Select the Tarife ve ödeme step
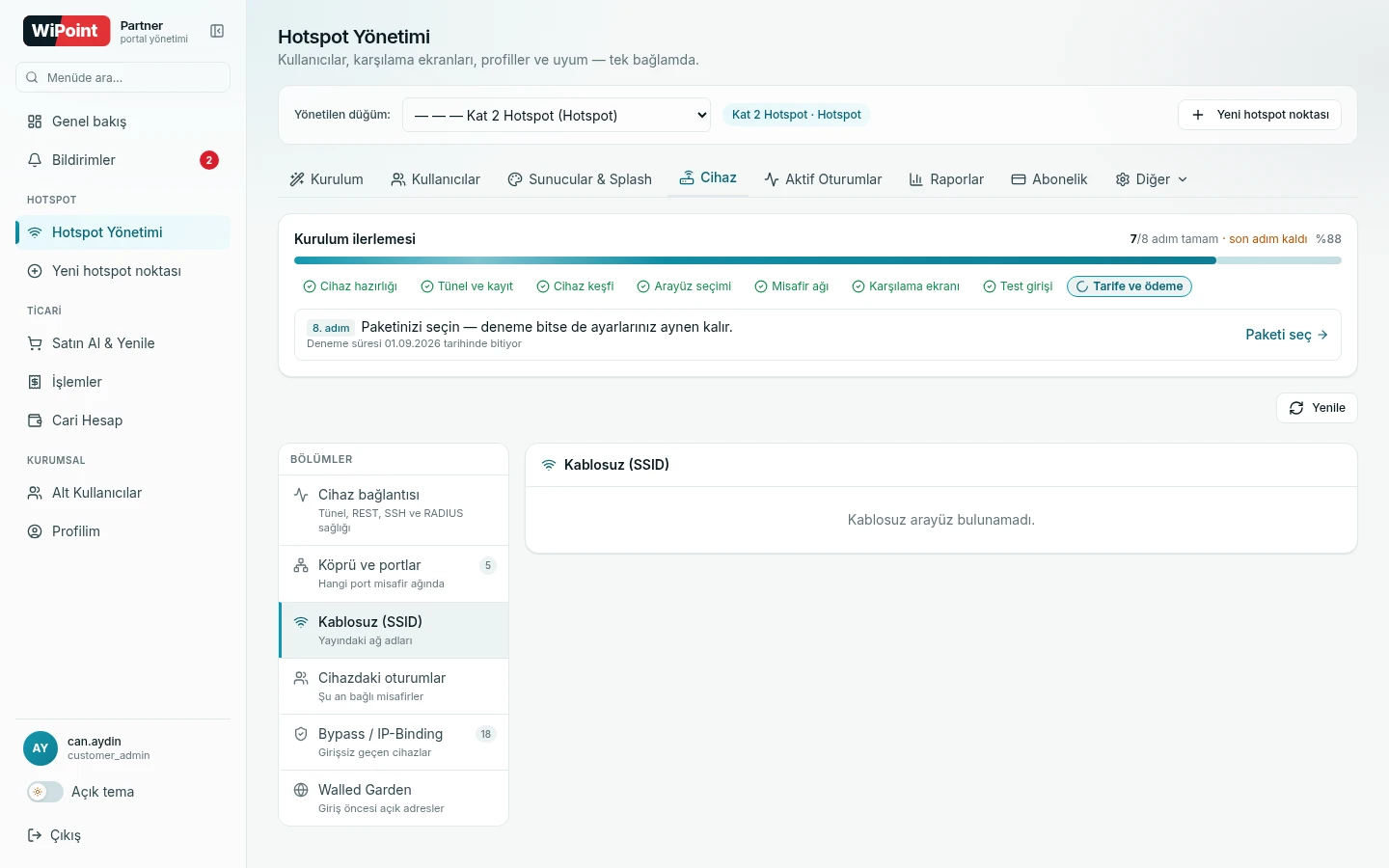Screen dimensions: 1389x868 click(1130, 286)
